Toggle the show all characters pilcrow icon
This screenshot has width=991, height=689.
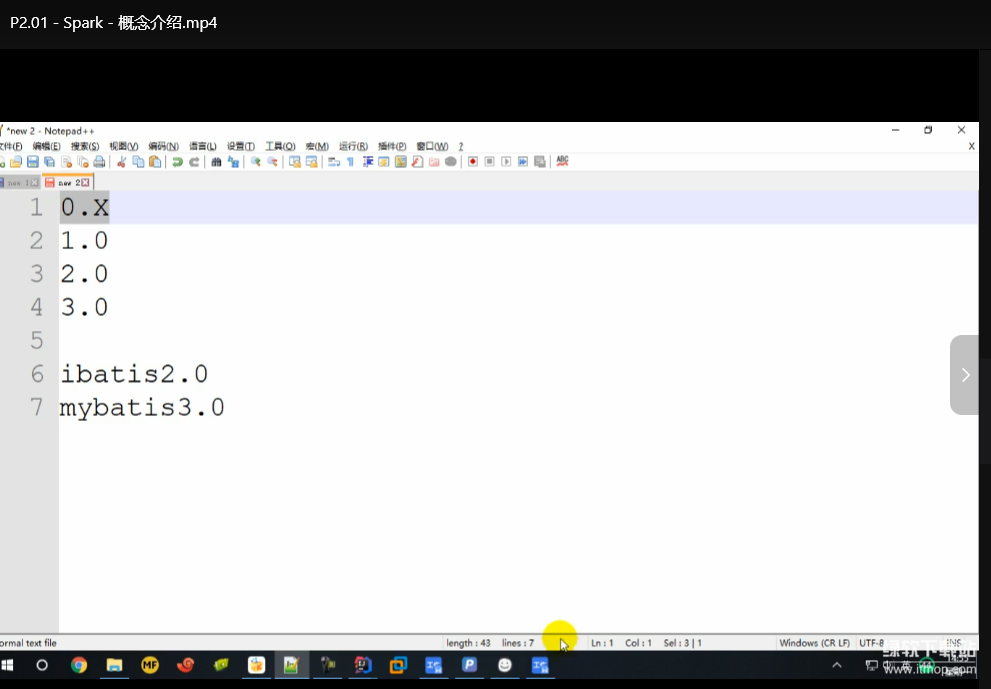tap(351, 162)
